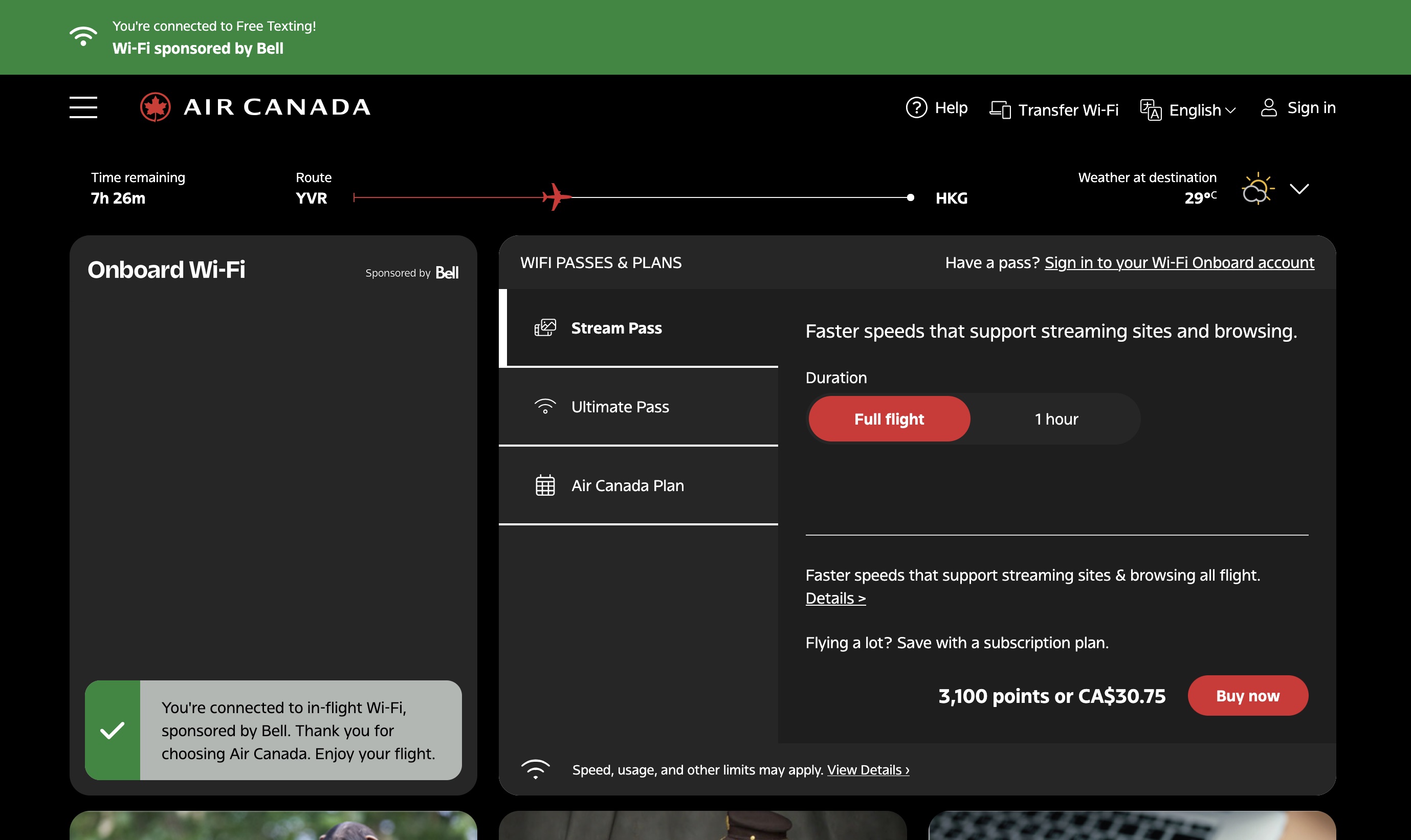Click the destination weather sun-cloud icon

click(1257, 189)
